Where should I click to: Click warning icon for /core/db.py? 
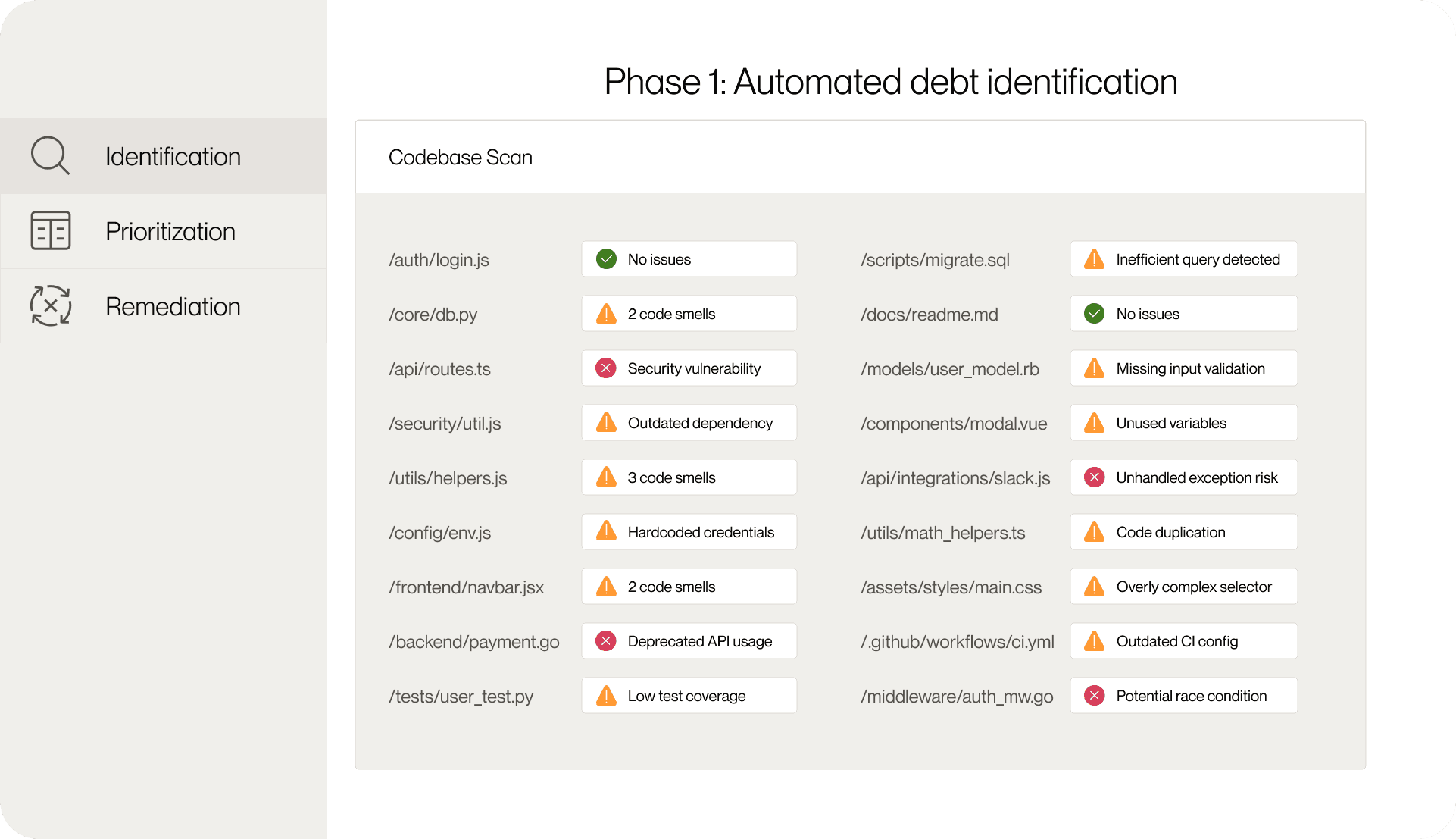[x=606, y=314]
